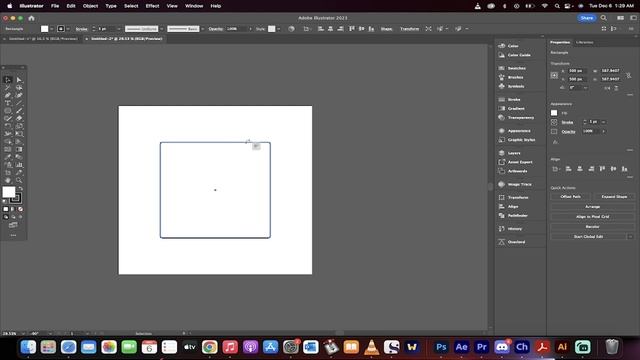Select the Direct Selection tool
The width and height of the screenshot is (640, 360).
19,80
